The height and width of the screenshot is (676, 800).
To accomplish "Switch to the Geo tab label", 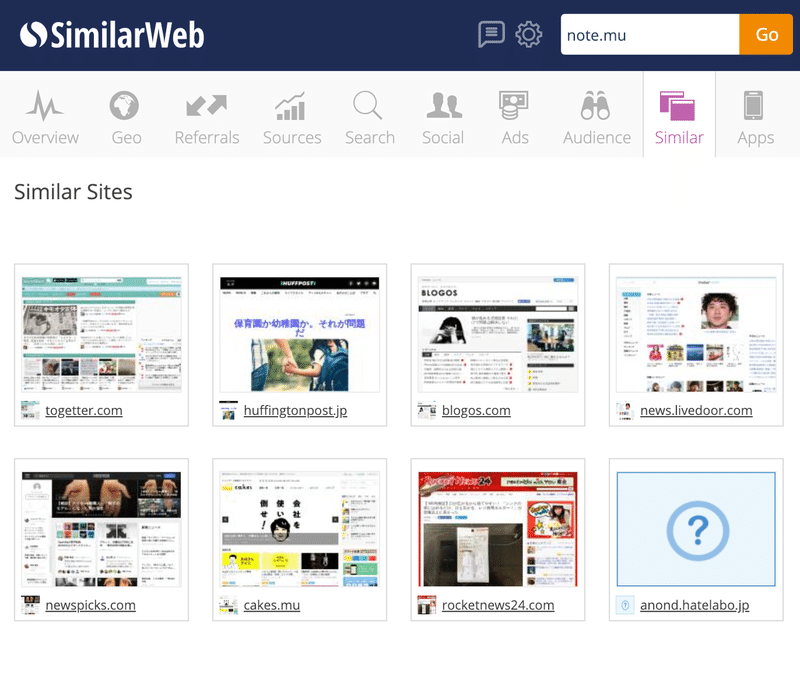I will point(126,137).
